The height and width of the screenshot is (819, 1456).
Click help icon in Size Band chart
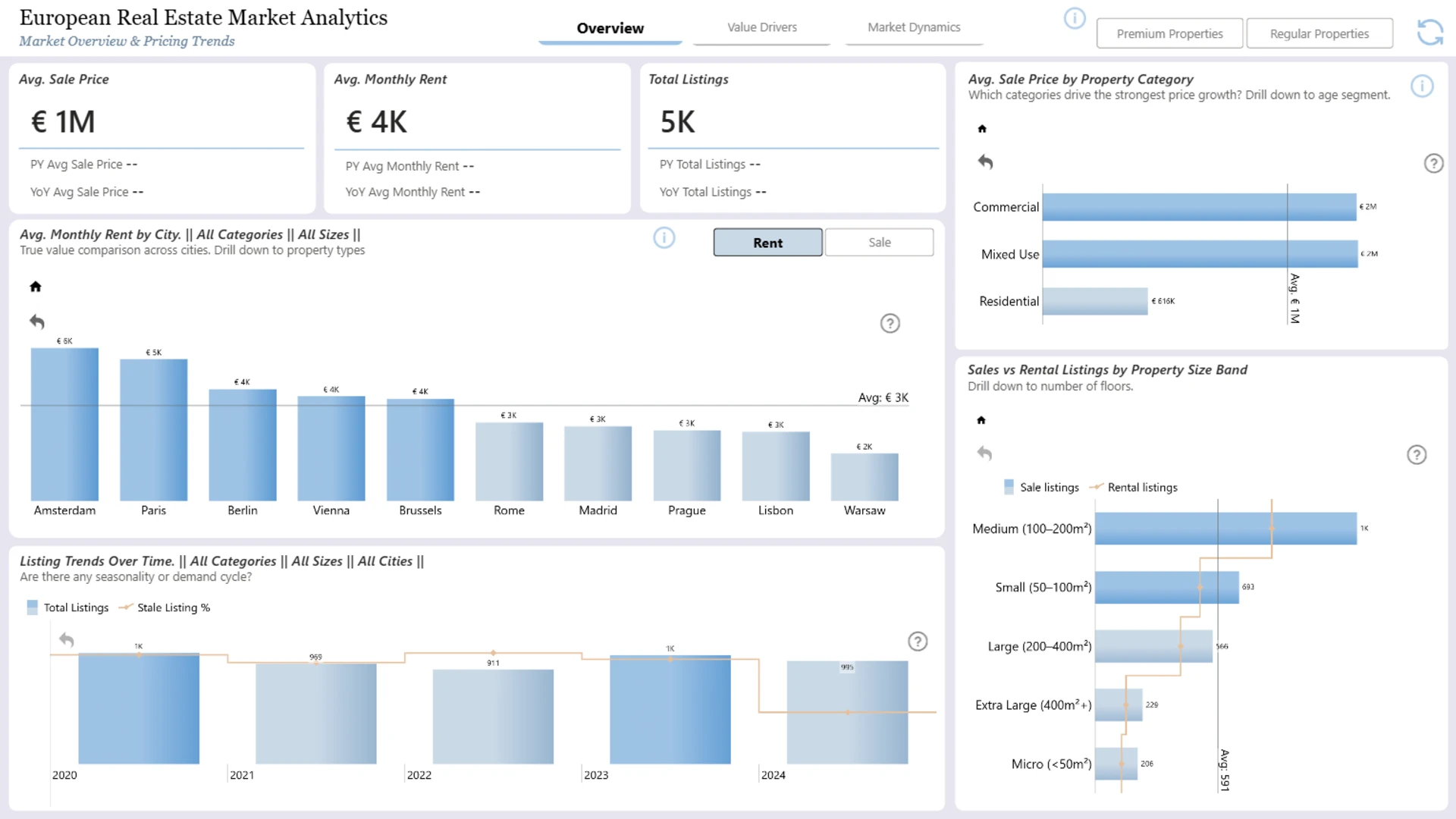[x=1417, y=455]
